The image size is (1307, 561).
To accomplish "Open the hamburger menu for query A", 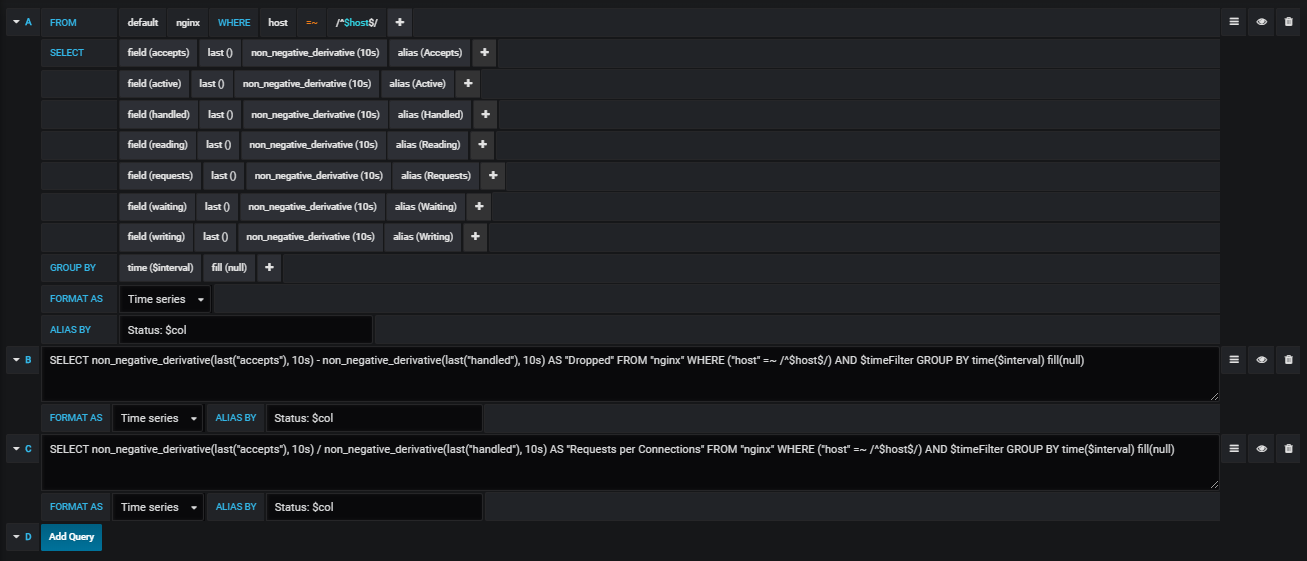I will [1234, 22].
